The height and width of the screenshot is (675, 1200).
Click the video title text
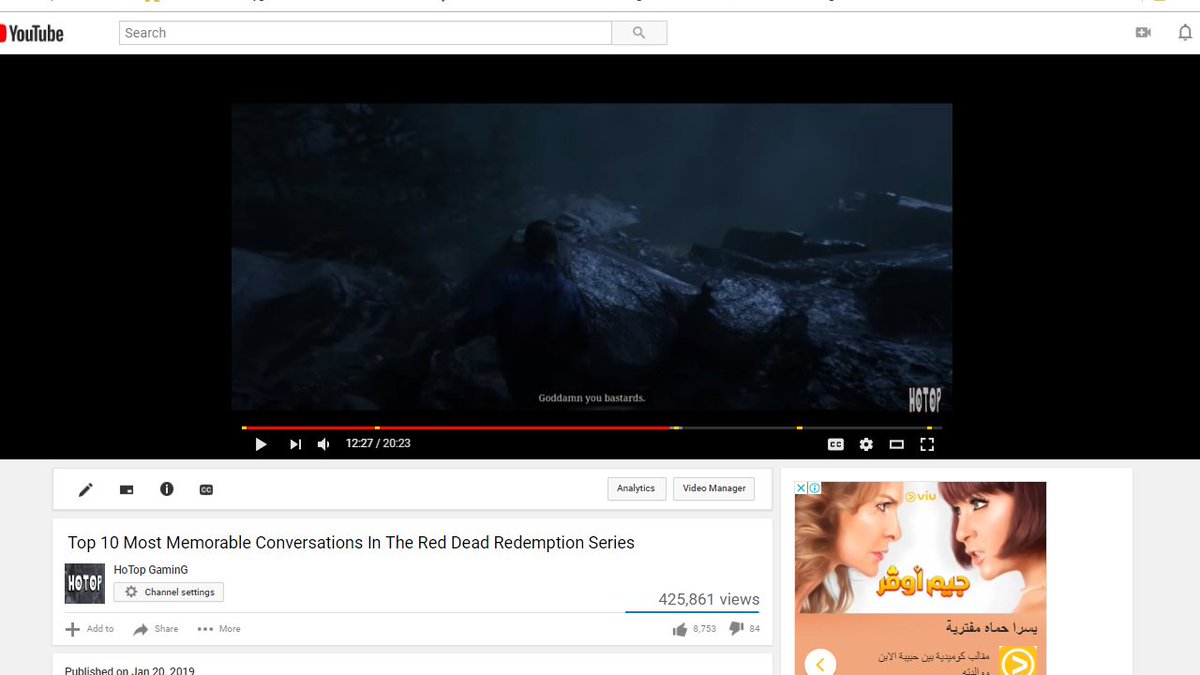tap(351, 543)
